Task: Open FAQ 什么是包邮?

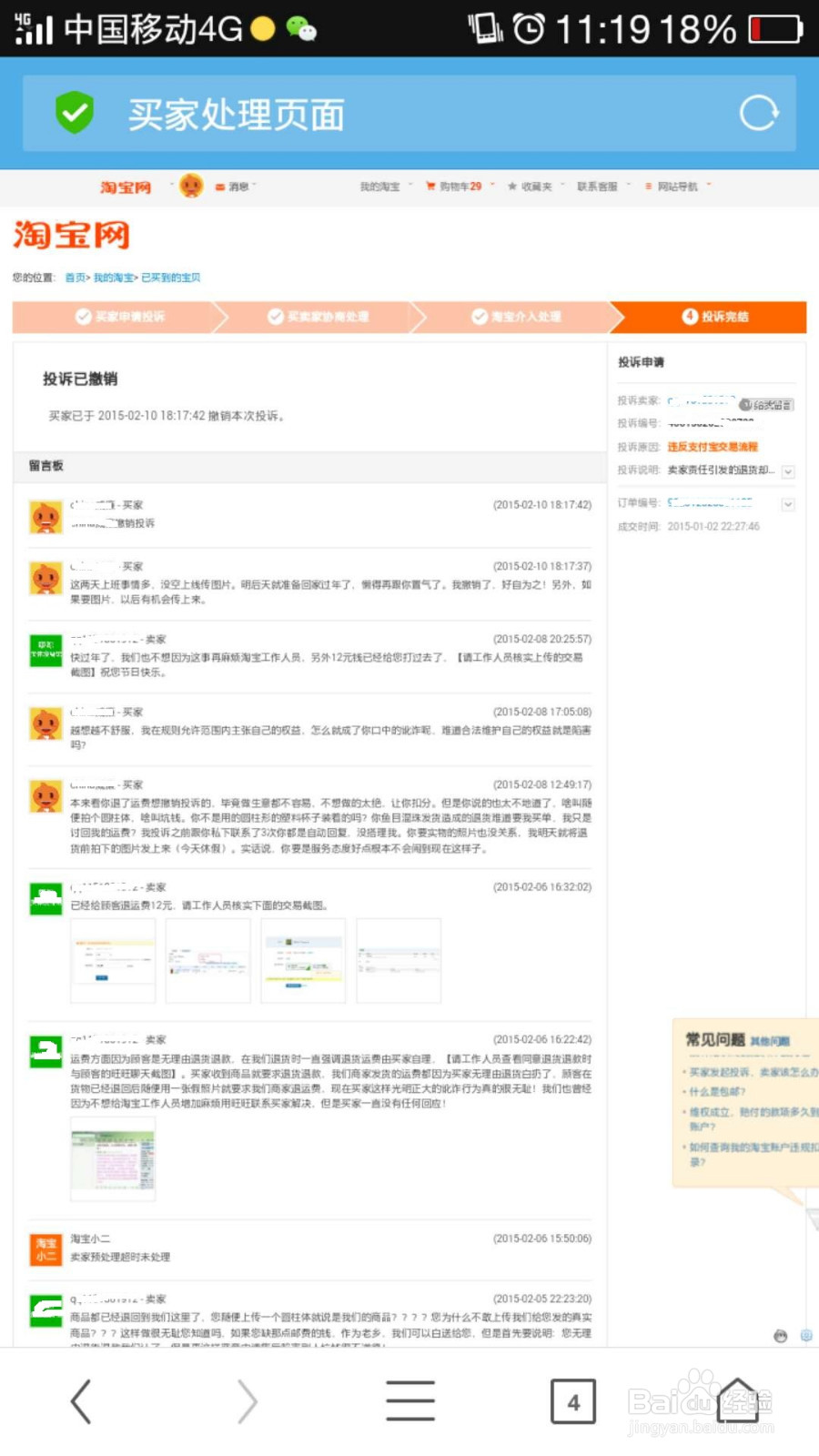Action: tap(717, 1091)
